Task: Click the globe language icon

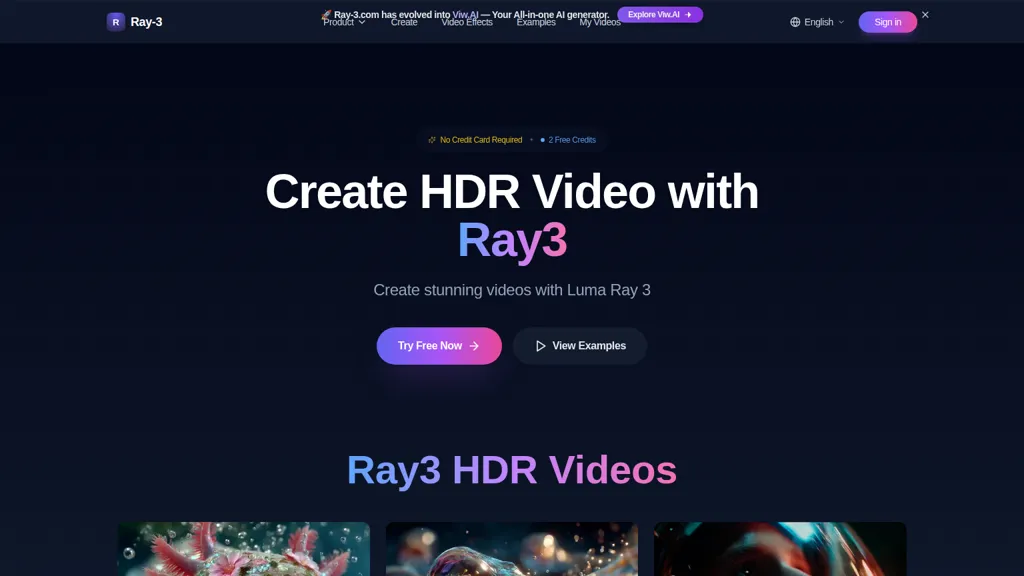Action: point(795,22)
